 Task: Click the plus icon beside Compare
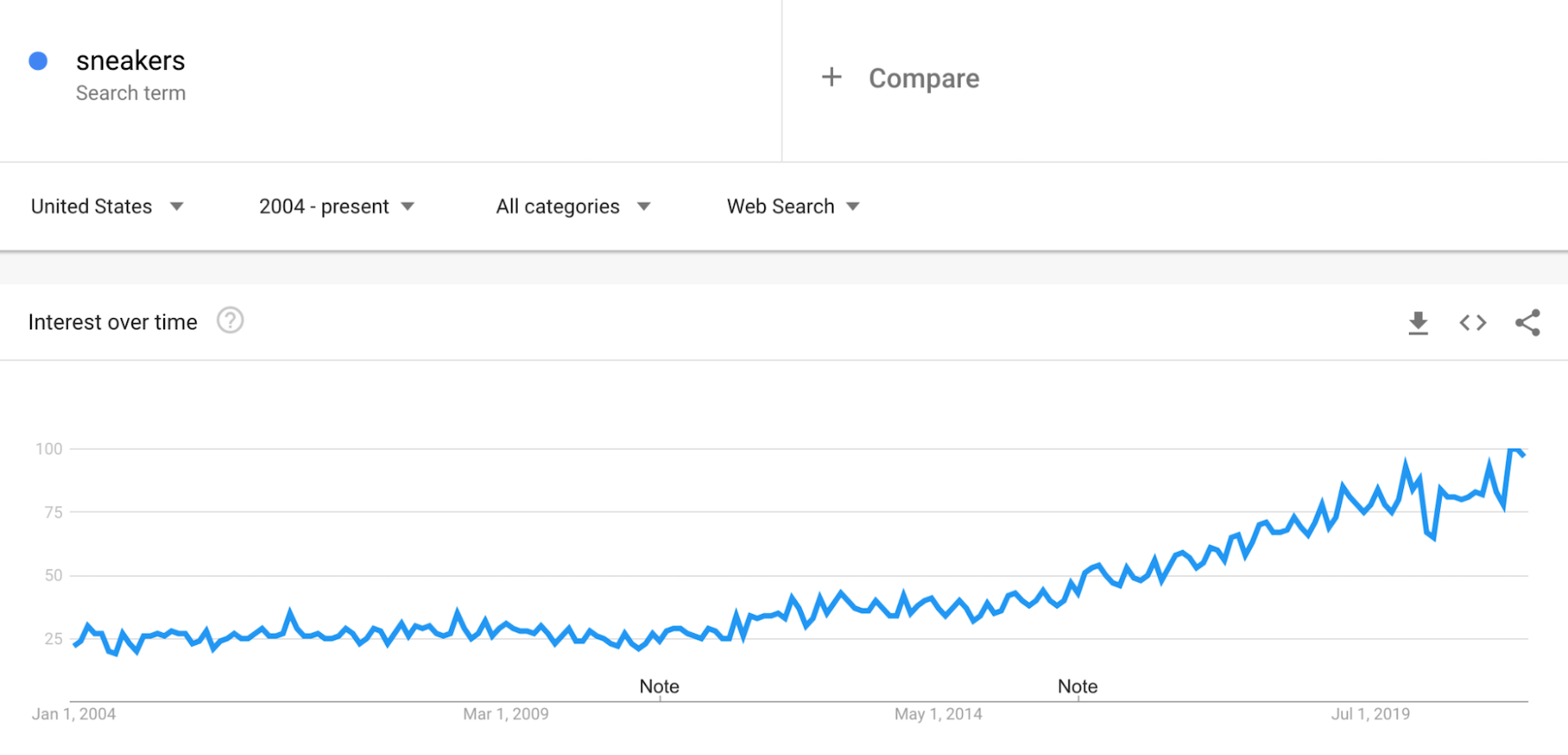pyautogui.click(x=831, y=77)
